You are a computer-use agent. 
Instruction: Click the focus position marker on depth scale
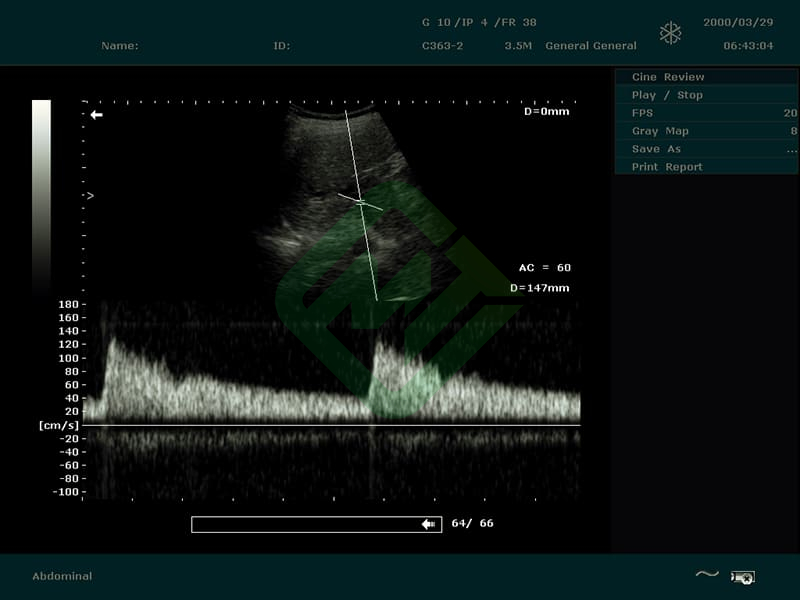[x=90, y=195]
